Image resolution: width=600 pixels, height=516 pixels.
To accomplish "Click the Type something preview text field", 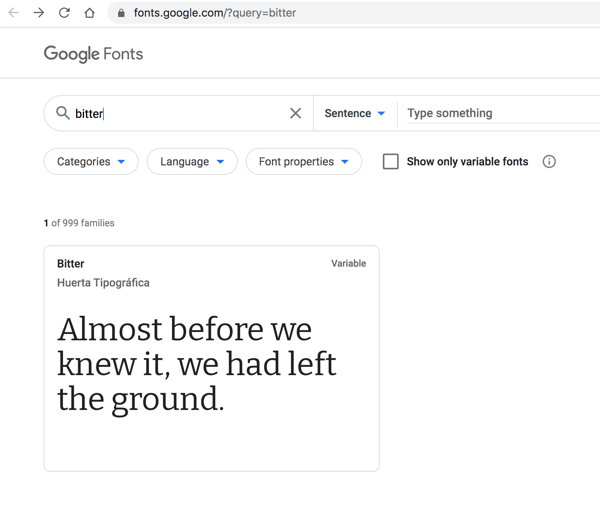I will click(x=503, y=113).
